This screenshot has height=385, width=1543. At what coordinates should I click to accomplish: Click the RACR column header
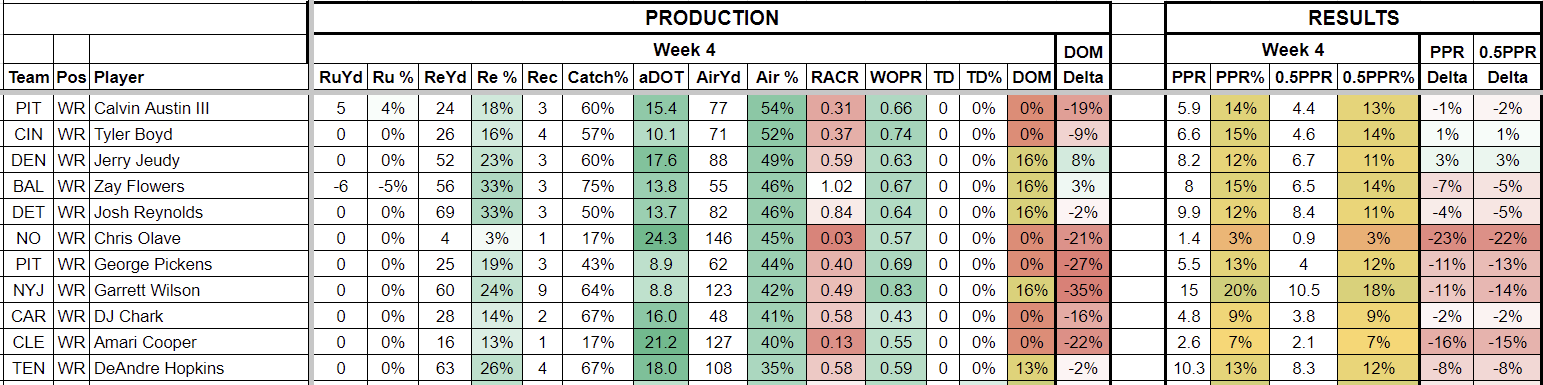click(836, 77)
